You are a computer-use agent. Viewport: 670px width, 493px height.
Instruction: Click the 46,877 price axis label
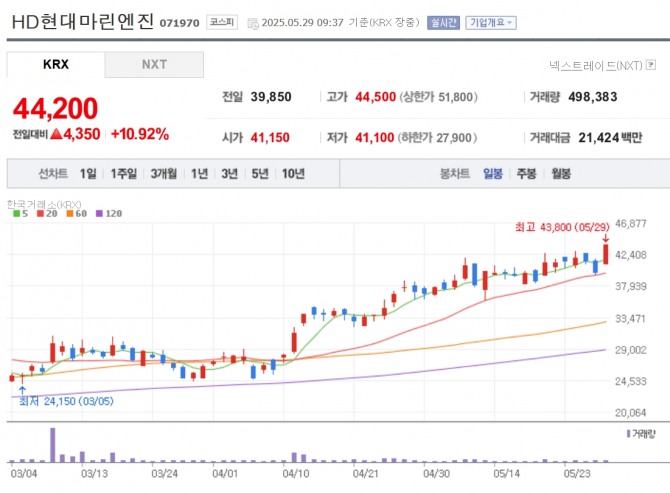point(631,223)
